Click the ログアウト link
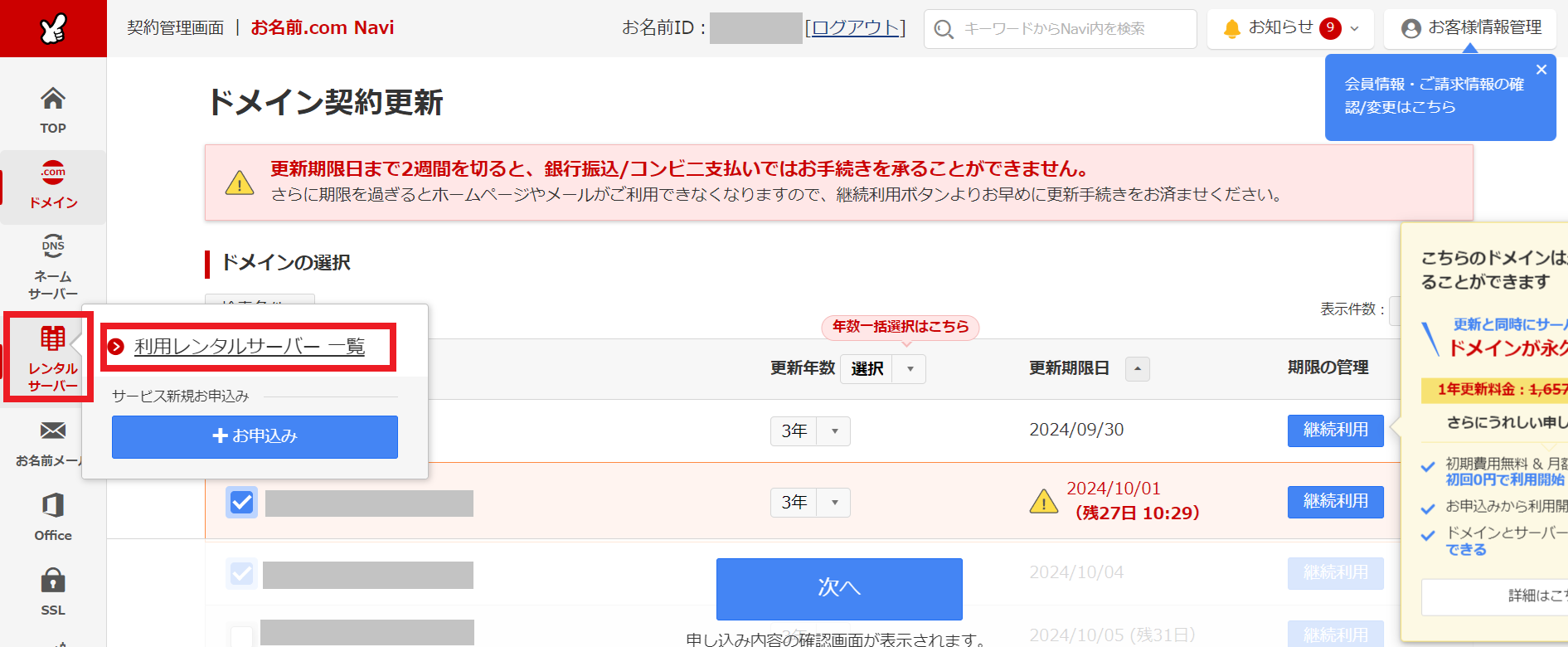The image size is (1568, 647). tap(856, 28)
